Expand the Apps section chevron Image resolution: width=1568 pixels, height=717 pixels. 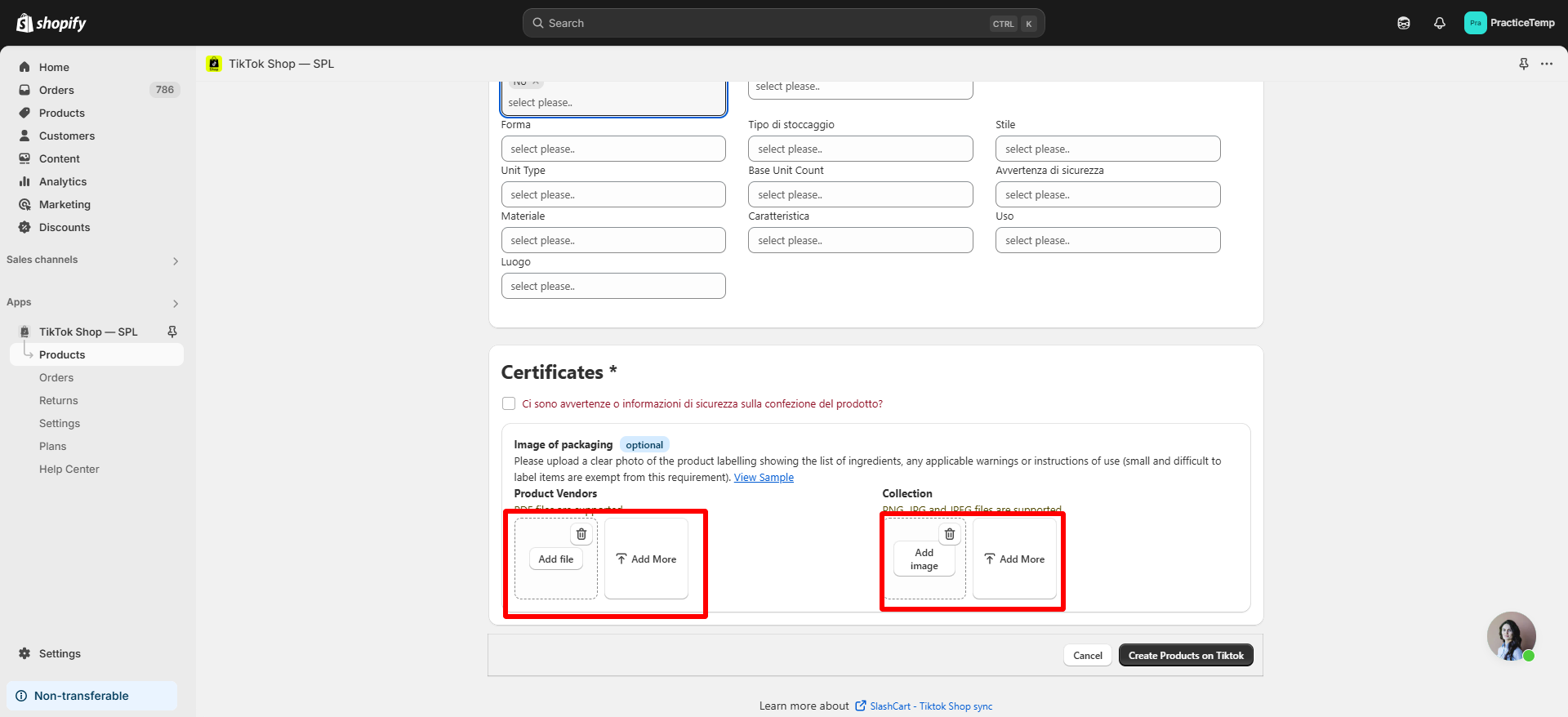click(x=175, y=303)
